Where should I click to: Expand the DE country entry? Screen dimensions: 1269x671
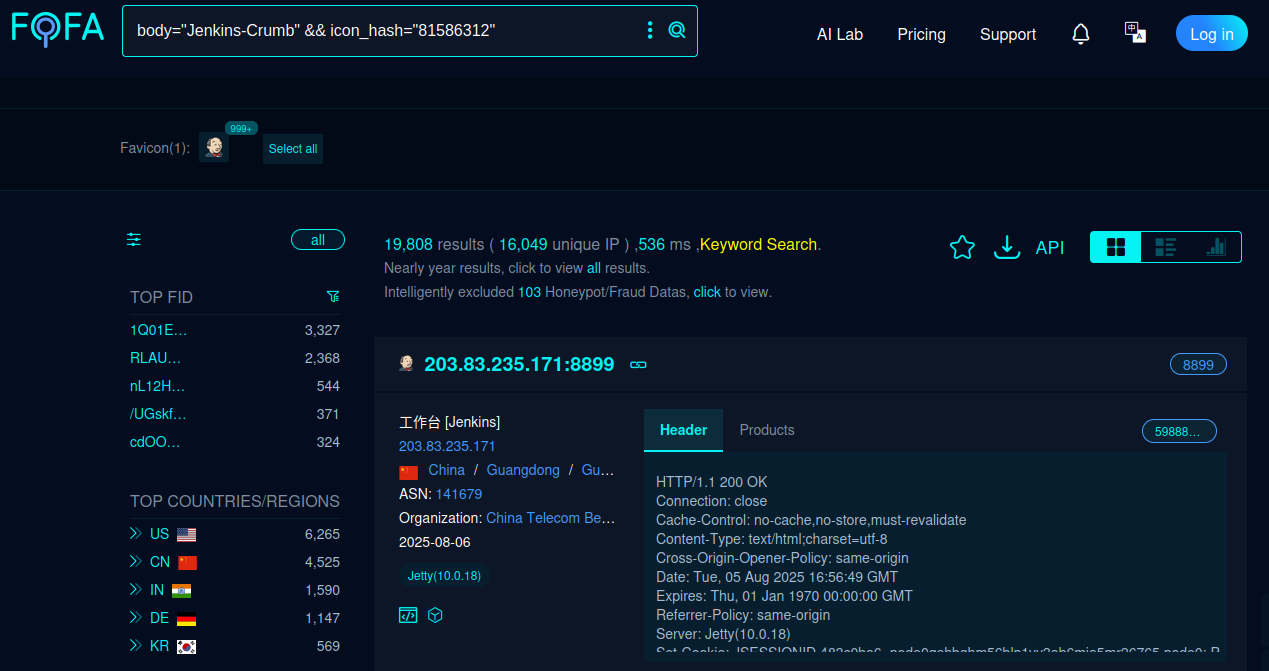(136, 618)
